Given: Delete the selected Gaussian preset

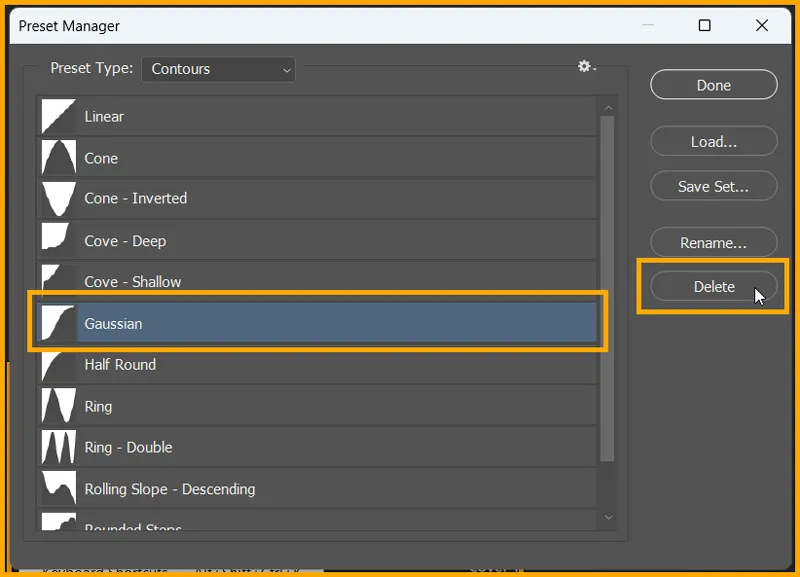Looking at the screenshot, I should pyautogui.click(x=713, y=286).
